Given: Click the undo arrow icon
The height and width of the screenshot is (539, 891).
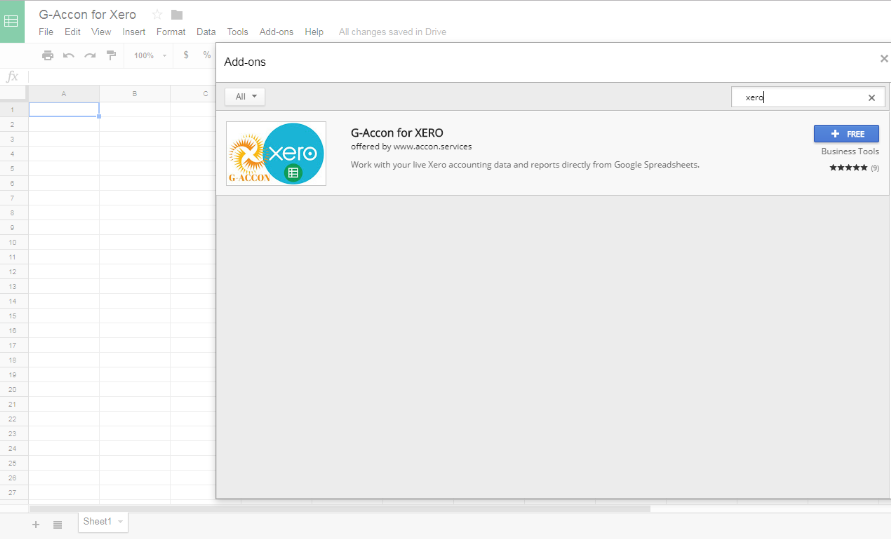Looking at the screenshot, I should (x=69, y=55).
